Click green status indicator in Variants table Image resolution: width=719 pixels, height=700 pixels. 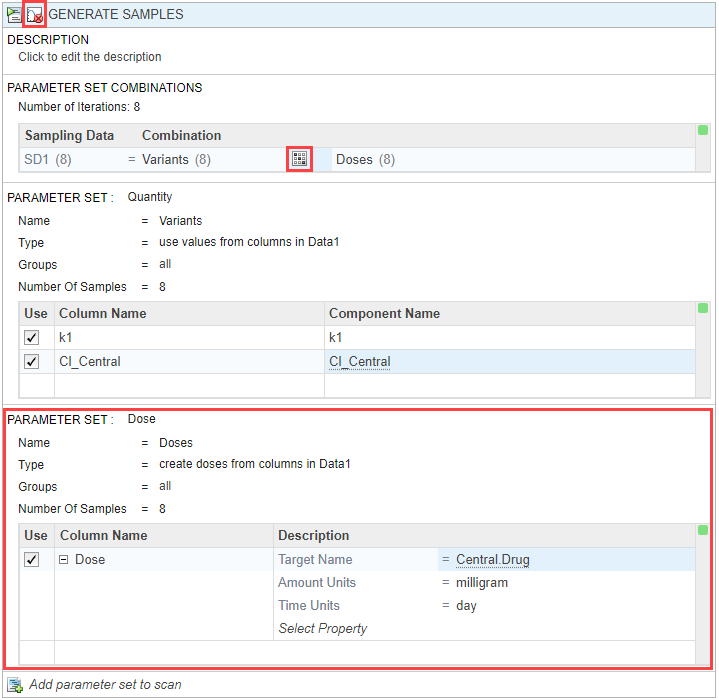tap(702, 308)
